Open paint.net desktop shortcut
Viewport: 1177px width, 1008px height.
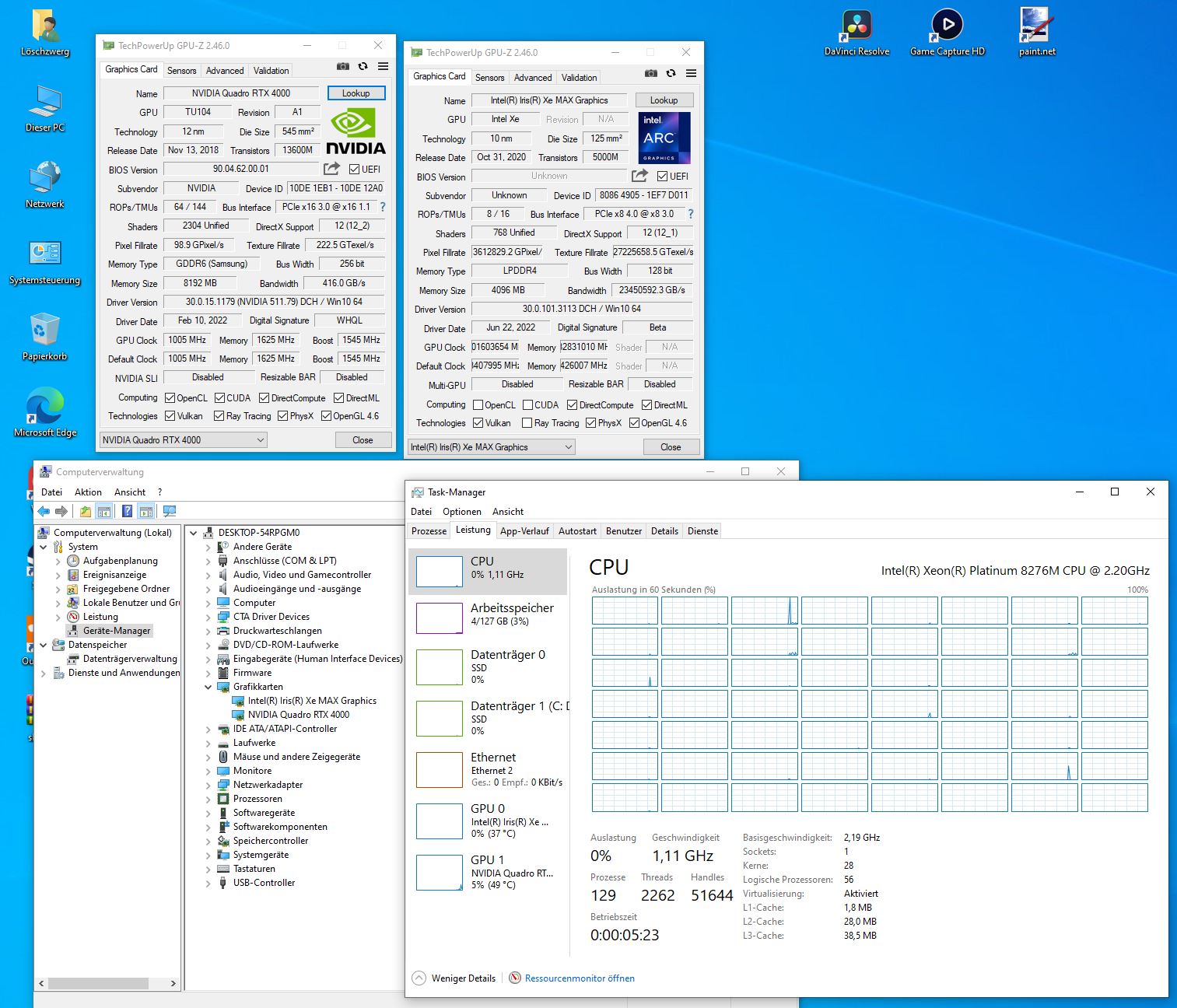[x=1037, y=33]
